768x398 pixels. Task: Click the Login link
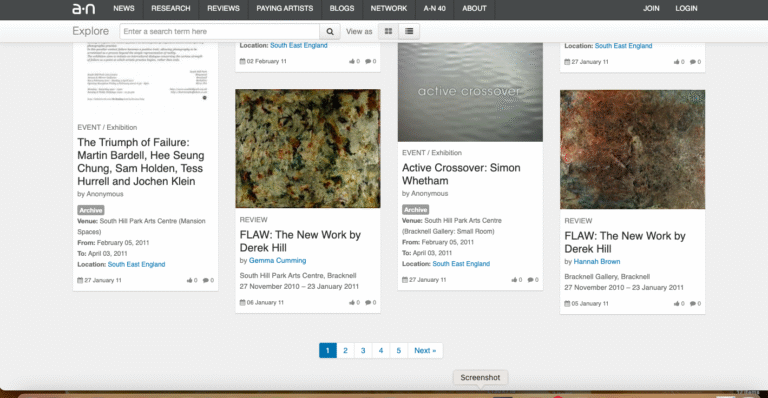pos(686,8)
